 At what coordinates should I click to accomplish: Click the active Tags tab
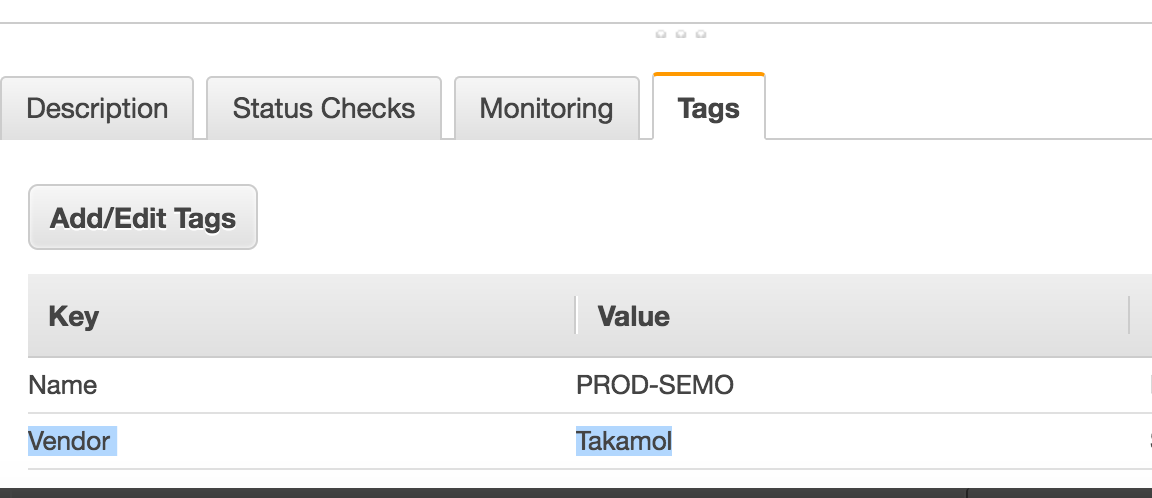(708, 108)
